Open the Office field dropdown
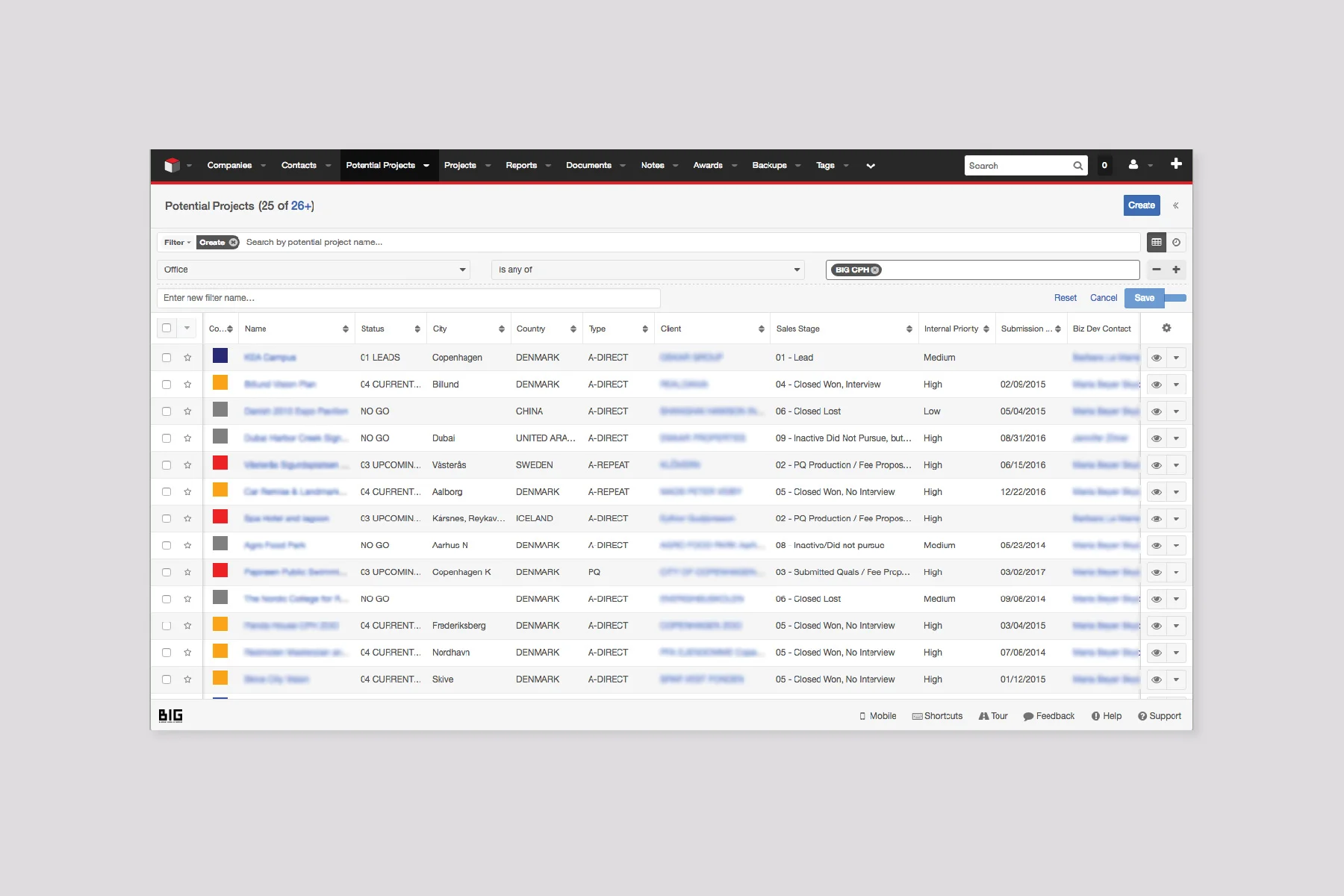This screenshot has height=896, width=1344. pyautogui.click(x=314, y=270)
